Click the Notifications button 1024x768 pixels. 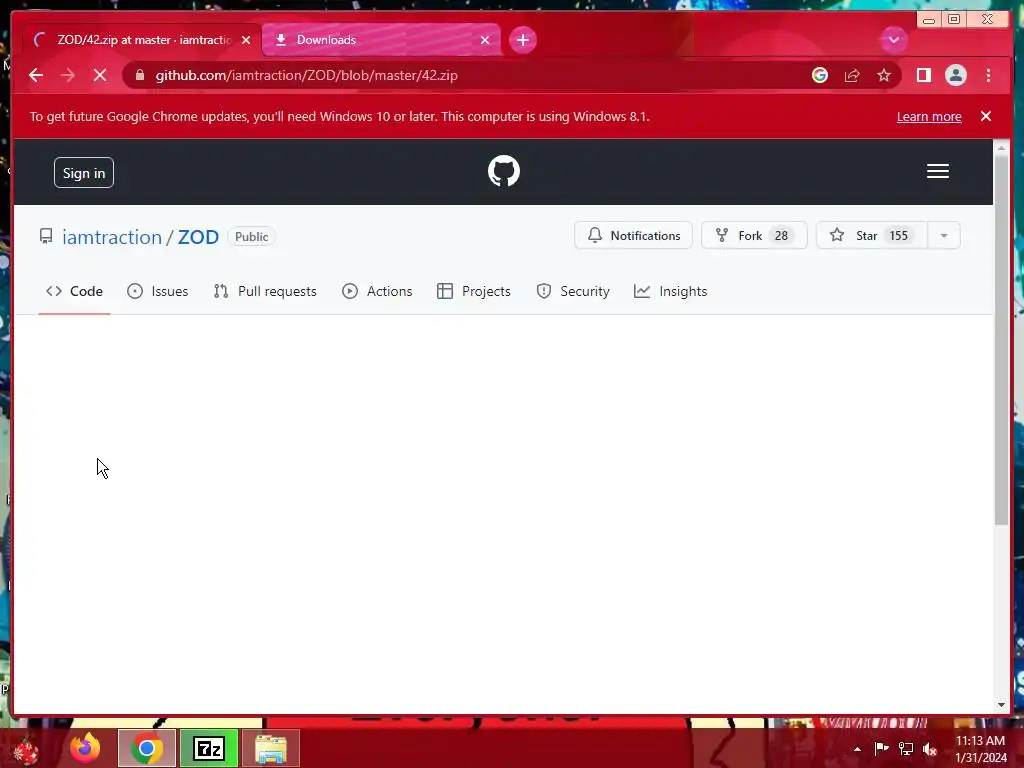[x=633, y=235]
